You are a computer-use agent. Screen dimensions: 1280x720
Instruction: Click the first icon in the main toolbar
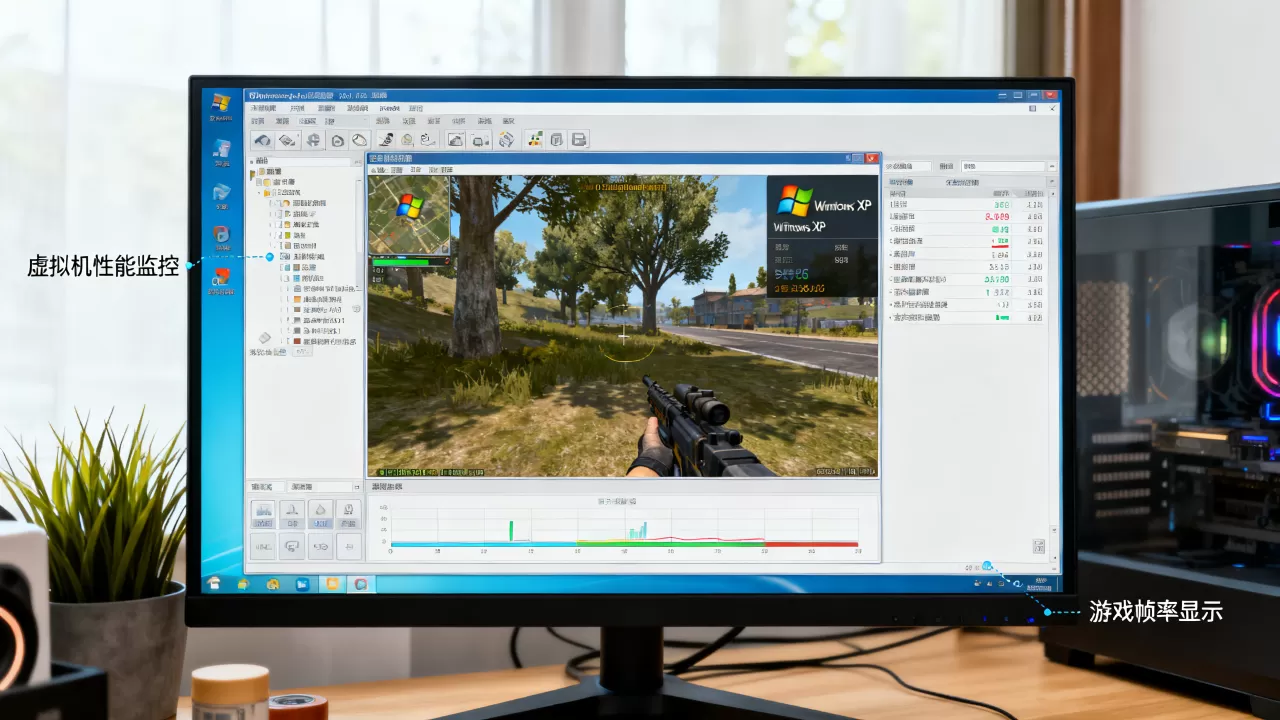click(x=262, y=140)
